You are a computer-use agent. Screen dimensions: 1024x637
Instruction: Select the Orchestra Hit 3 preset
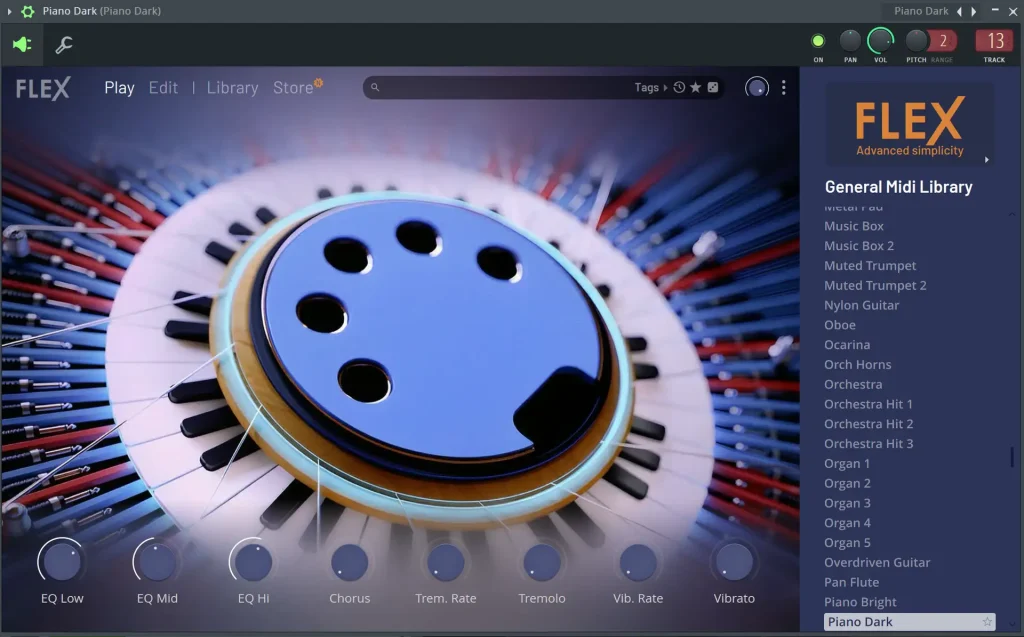pyautogui.click(x=869, y=444)
